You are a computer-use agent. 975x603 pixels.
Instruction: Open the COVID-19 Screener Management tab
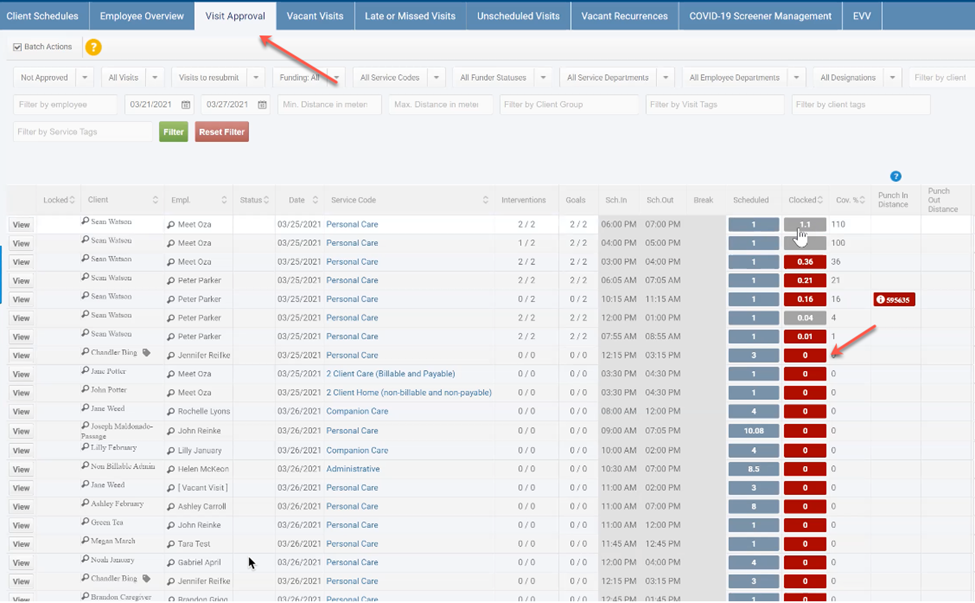[760, 16]
